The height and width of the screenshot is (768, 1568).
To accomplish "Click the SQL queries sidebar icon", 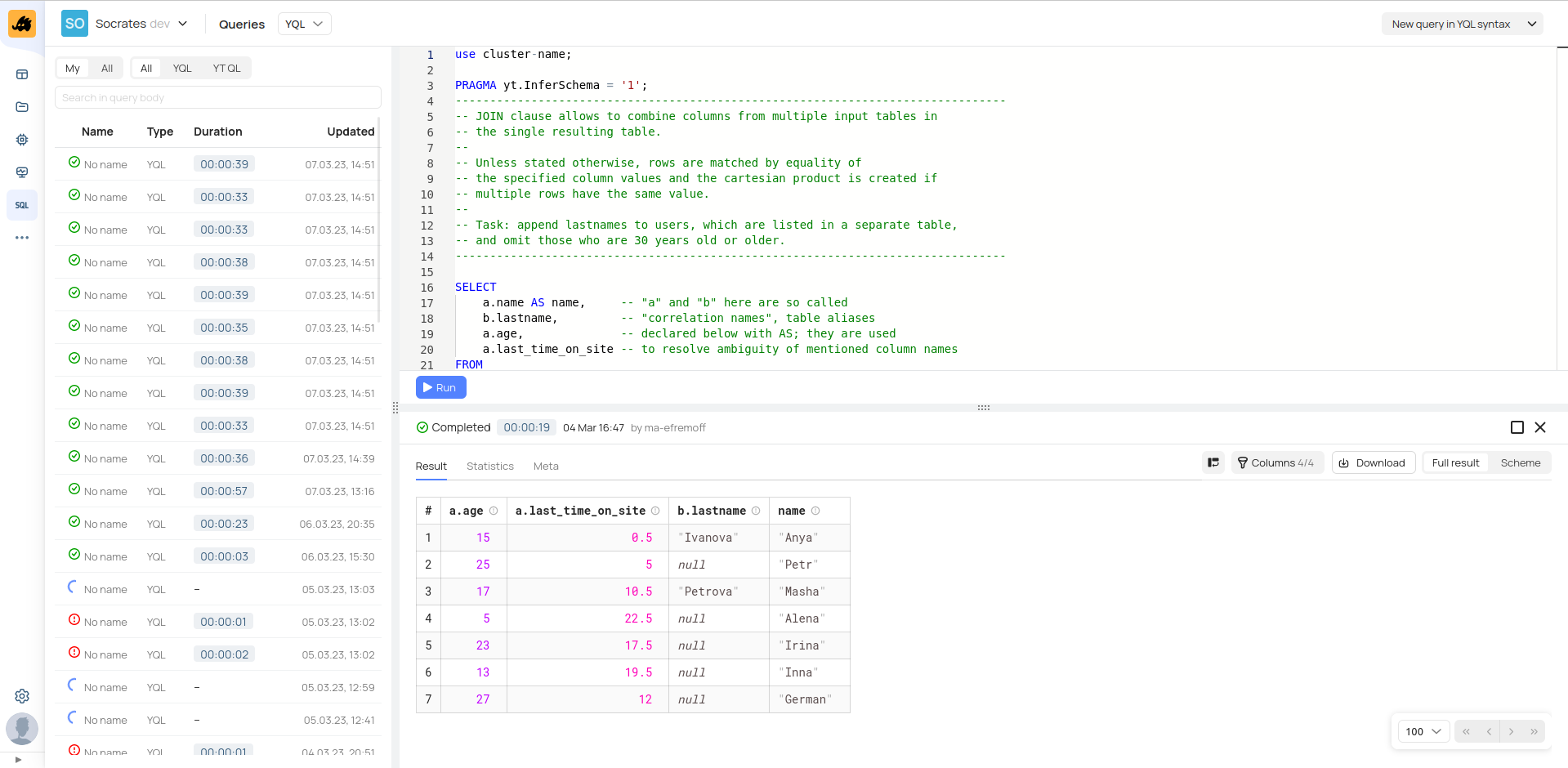I will [22, 205].
